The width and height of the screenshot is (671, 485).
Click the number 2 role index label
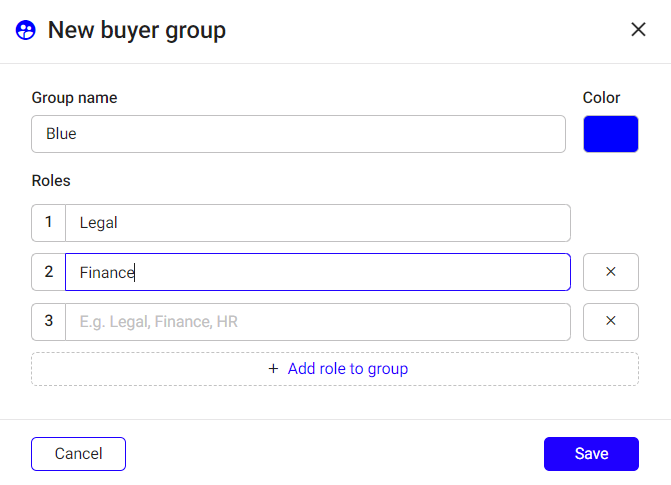(49, 272)
